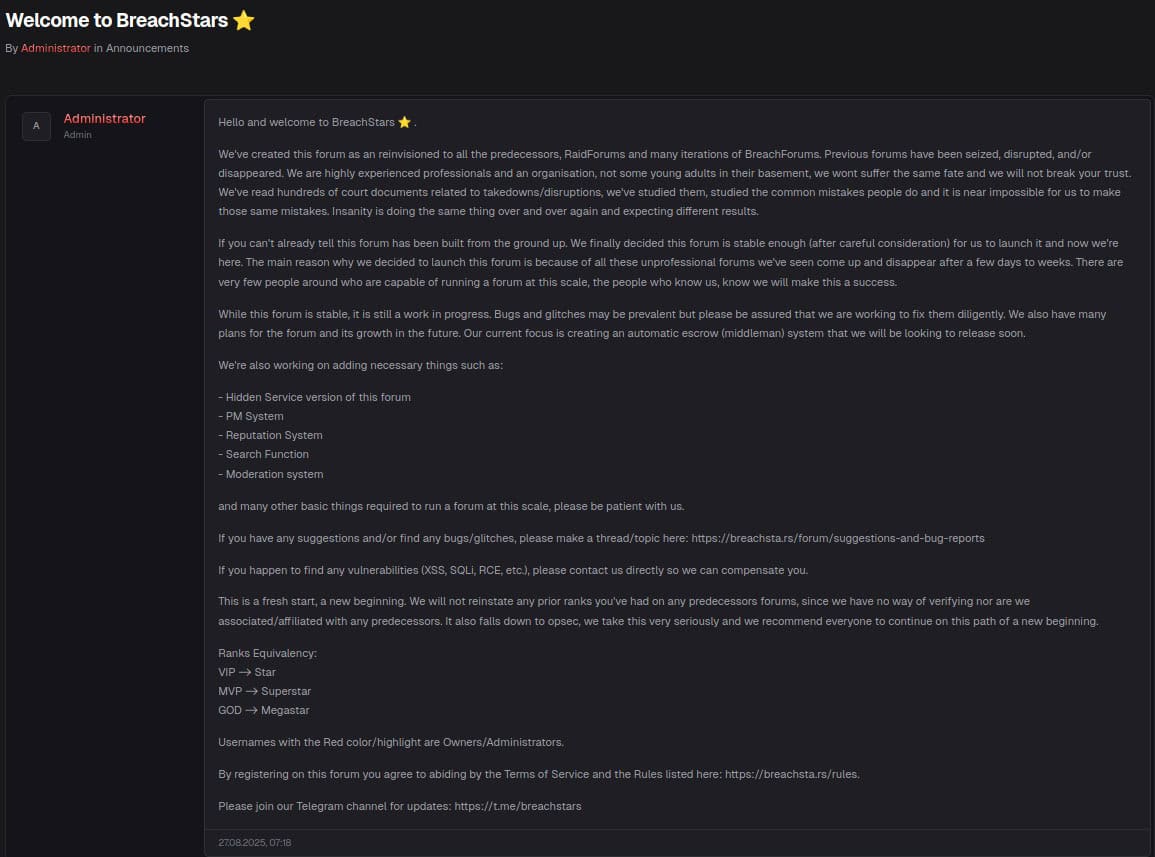The height and width of the screenshot is (857, 1155).
Task: Open the suggestions-and-bug-reports forum link
Action: click(837, 537)
